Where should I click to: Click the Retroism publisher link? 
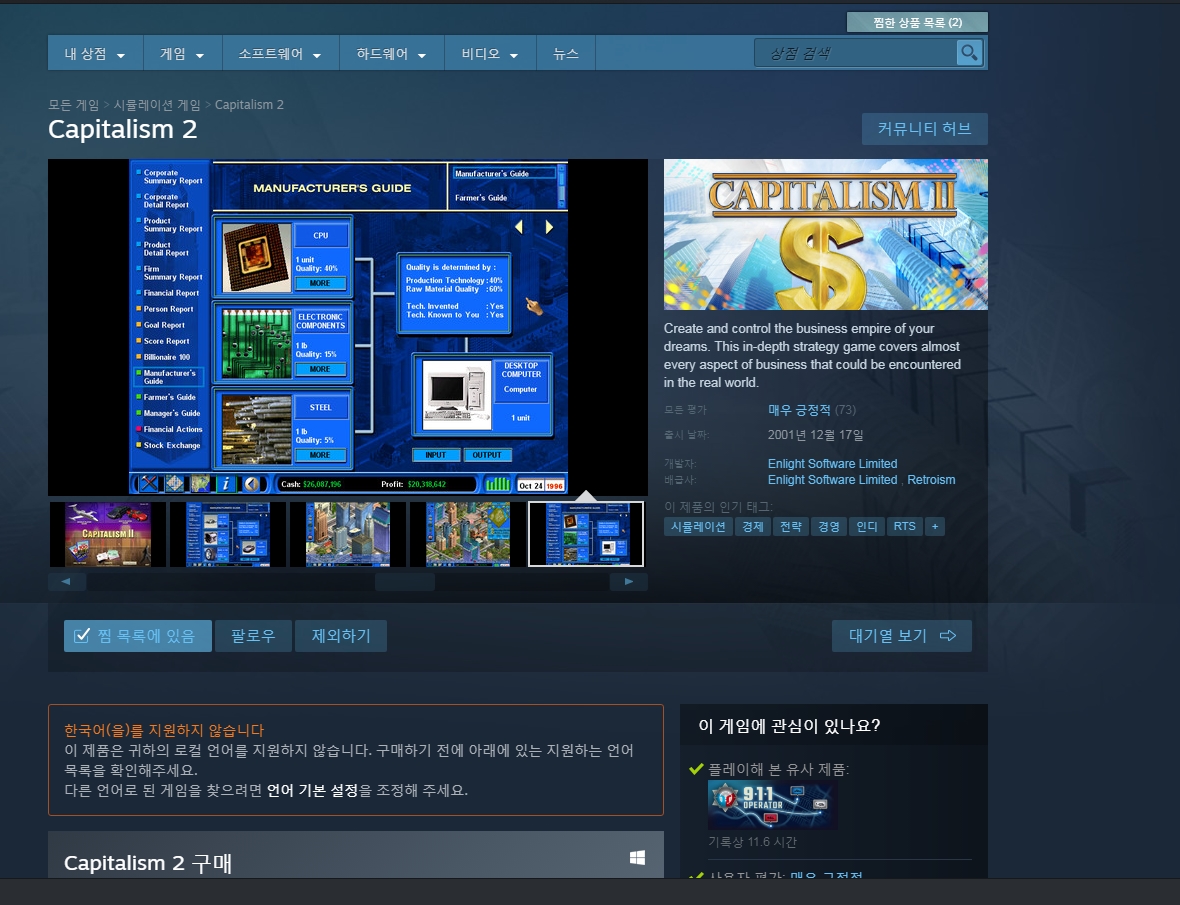(931, 480)
